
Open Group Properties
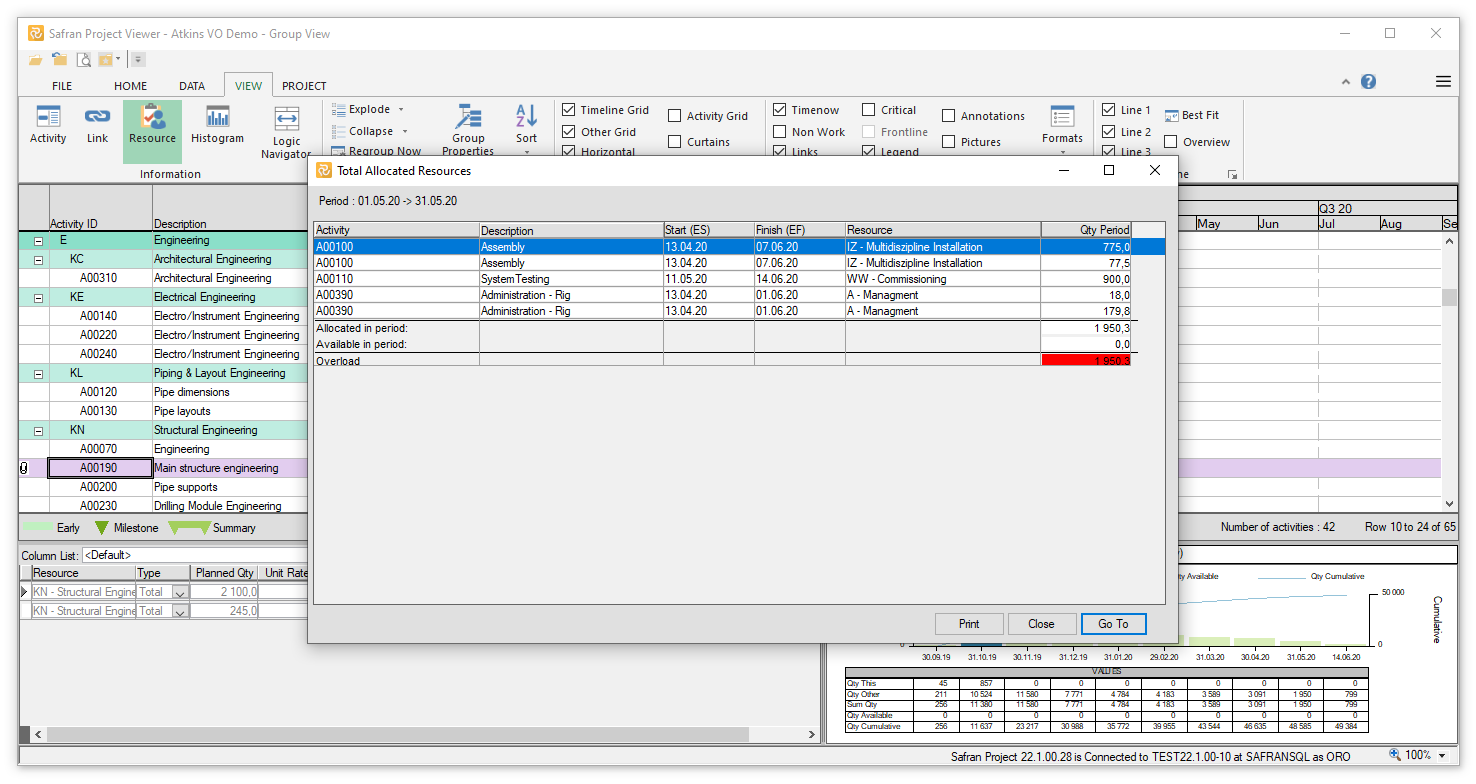click(x=468, y=128)
